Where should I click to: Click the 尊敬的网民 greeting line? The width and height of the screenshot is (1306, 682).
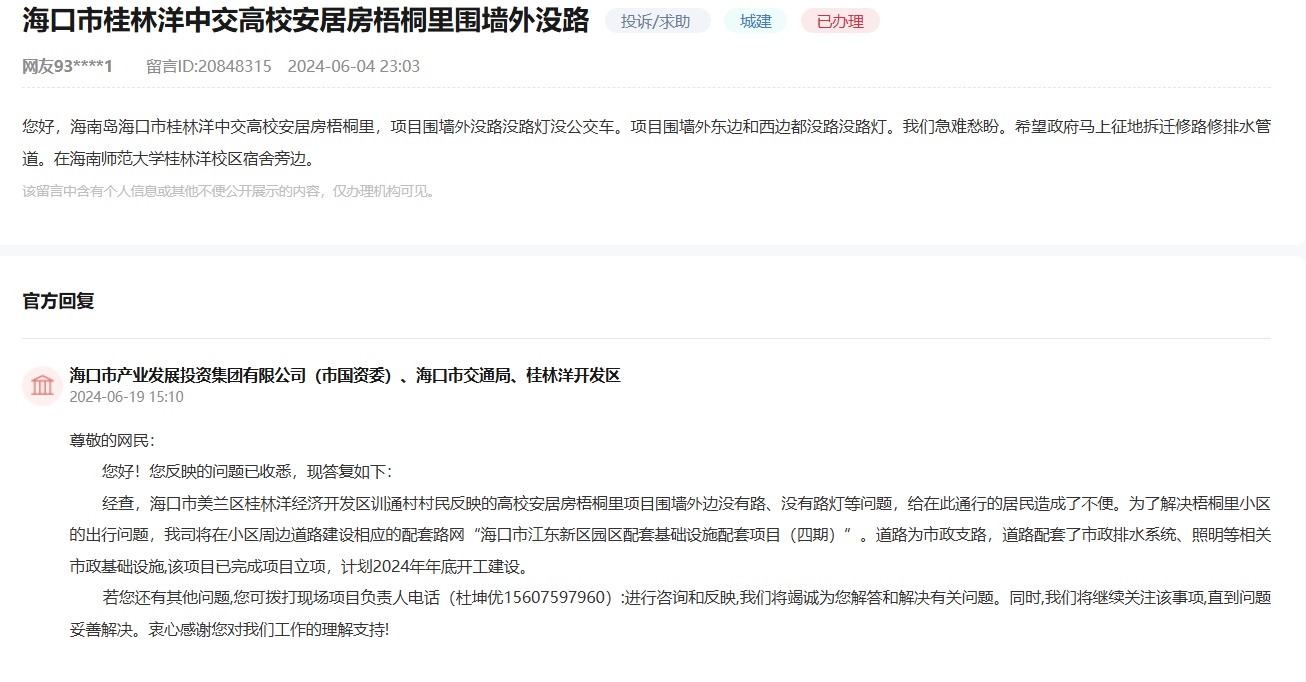point(112,440)
